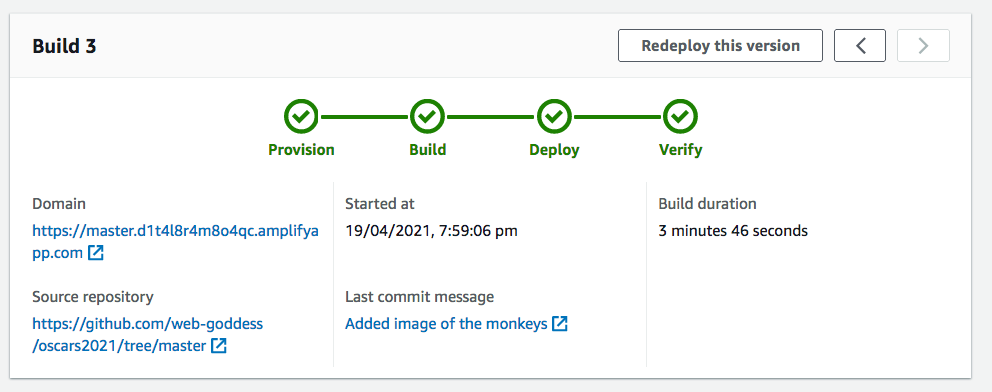Go to previous build with left chevron
The height and width of the screenshot is (392, 992).
(x=860, y=46)
